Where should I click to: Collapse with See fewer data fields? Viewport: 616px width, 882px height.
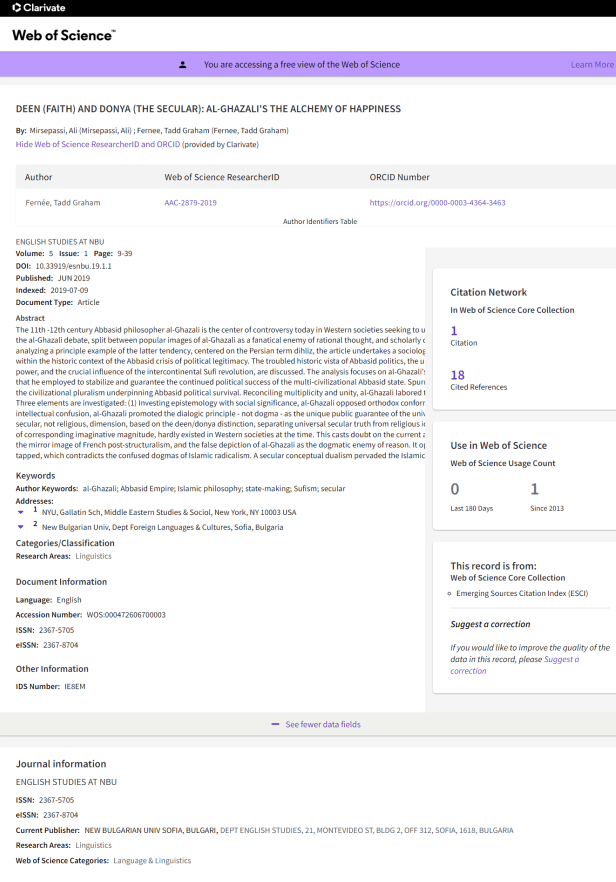point(323,724)
